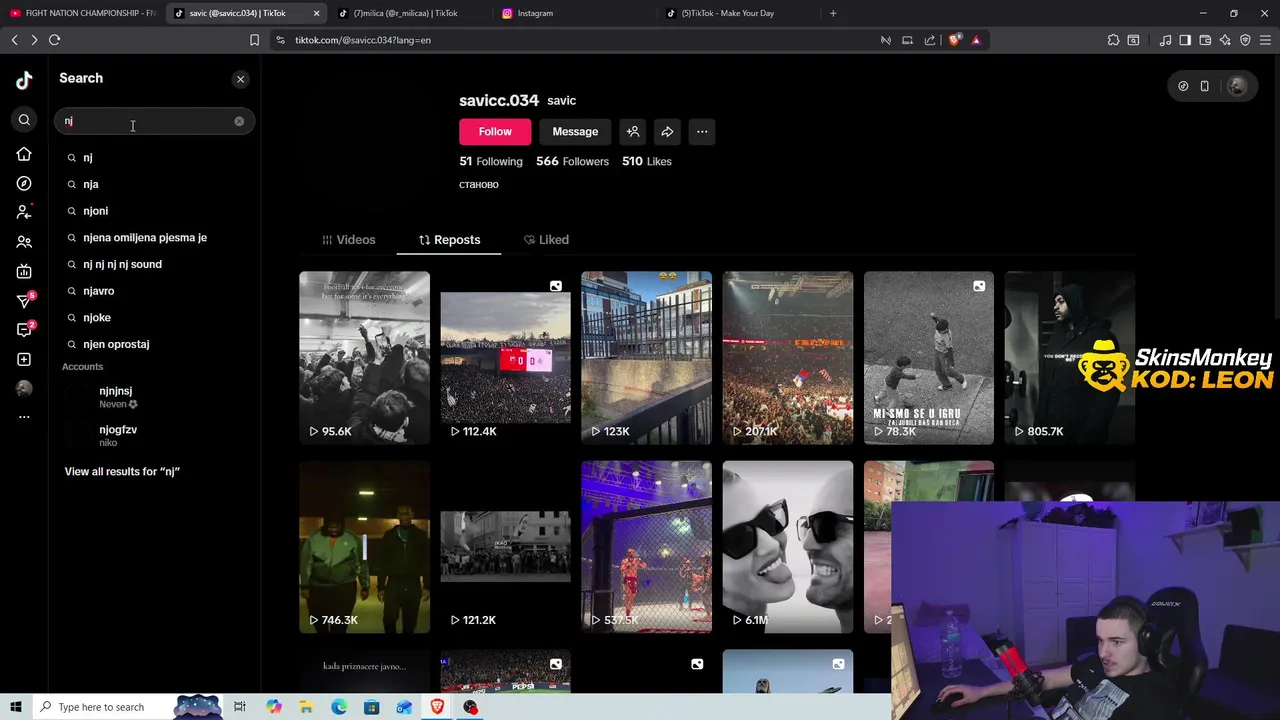The width and height of the screenshot is (1280, 720).
Task: Open the profile avatar in sidebar
Action: click(24, 388)
